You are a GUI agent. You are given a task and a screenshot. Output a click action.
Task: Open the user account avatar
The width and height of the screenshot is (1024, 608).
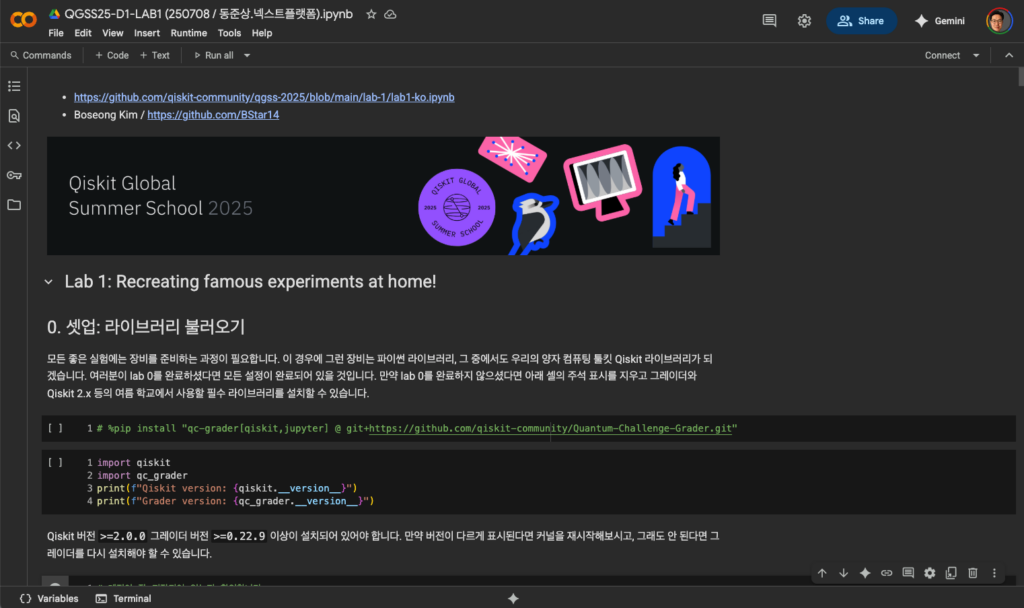999,21
